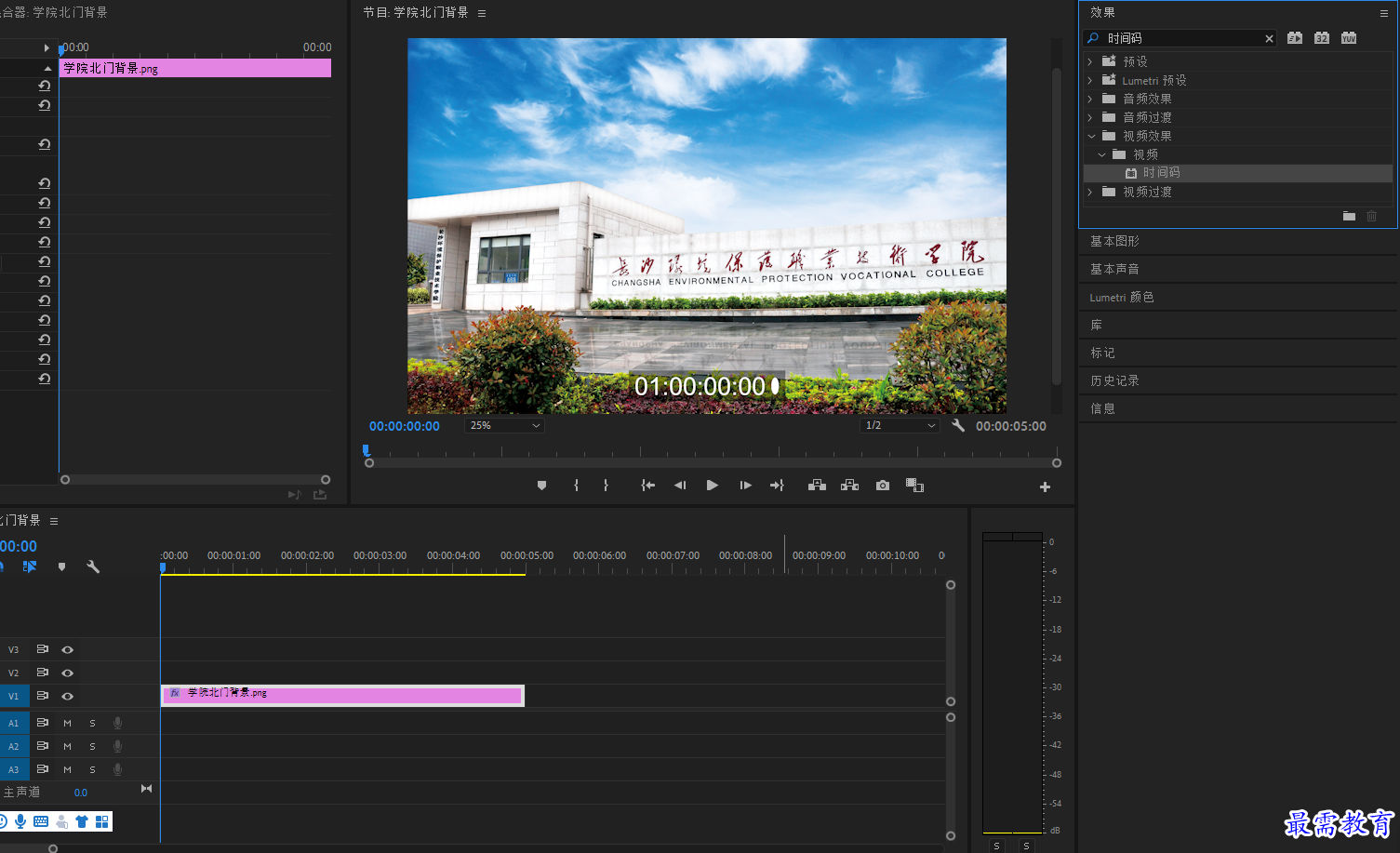Step forward one frame
The image size is (1400, 853).
(745, 486)
